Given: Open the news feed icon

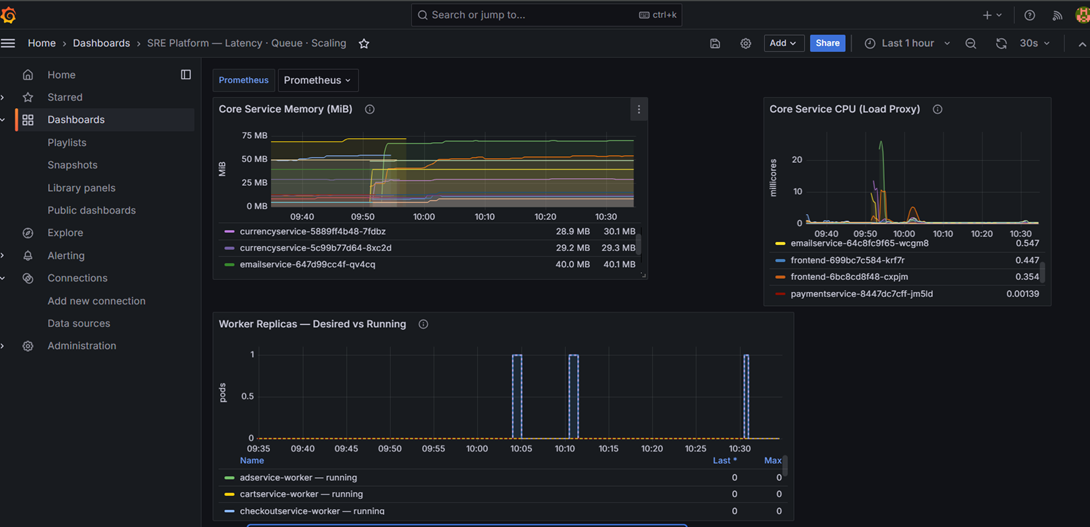Looking at the screenshot, I should (1057, 15).
